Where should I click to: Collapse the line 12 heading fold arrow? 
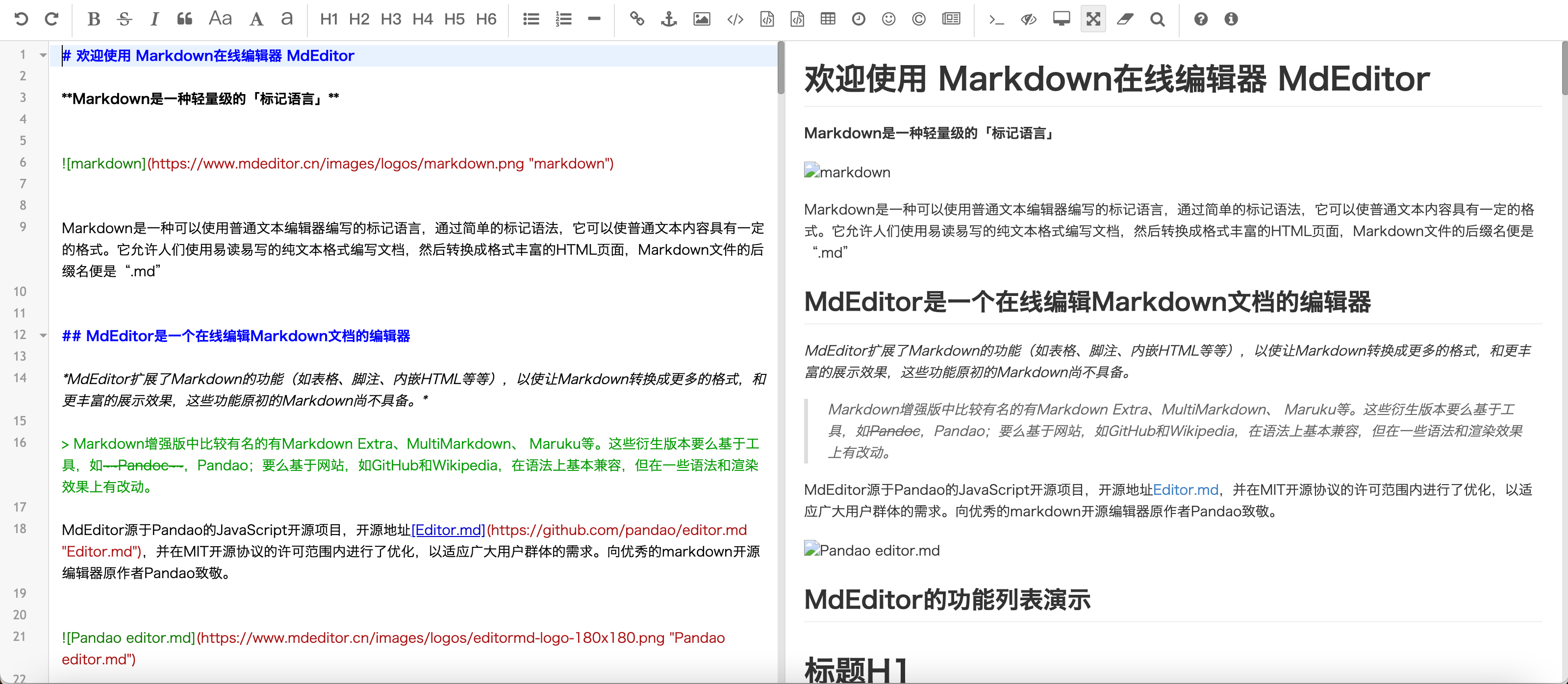tap(43, 335)
